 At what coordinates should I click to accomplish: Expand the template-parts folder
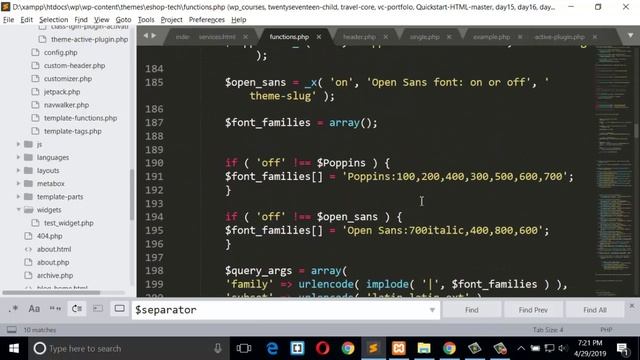(18, 196)
